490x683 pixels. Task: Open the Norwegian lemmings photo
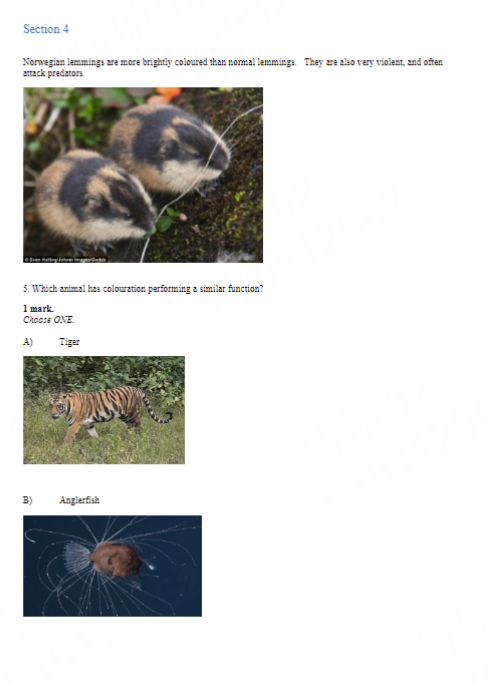click(143, 175)
